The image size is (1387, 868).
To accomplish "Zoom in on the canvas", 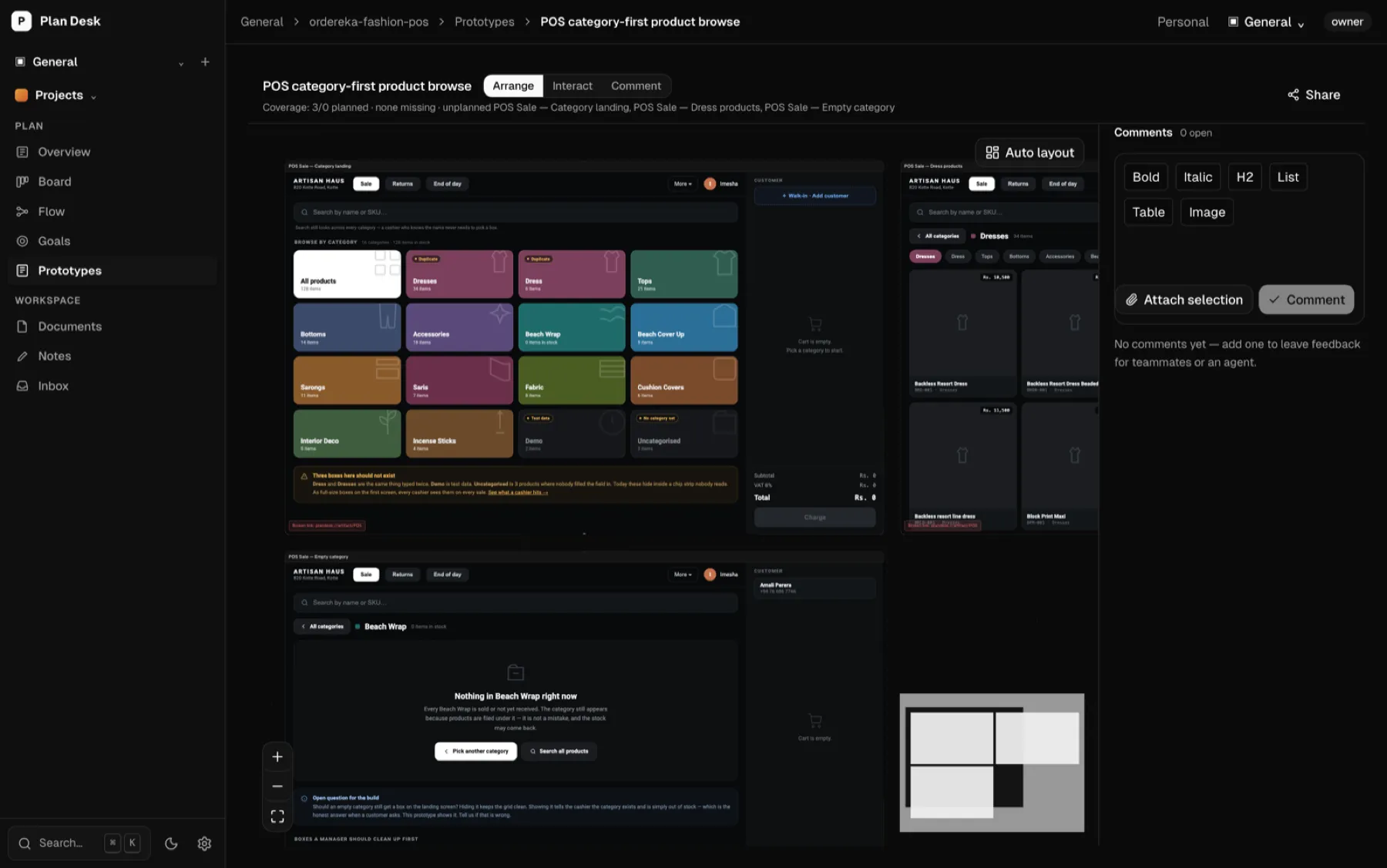I will 277,757.
